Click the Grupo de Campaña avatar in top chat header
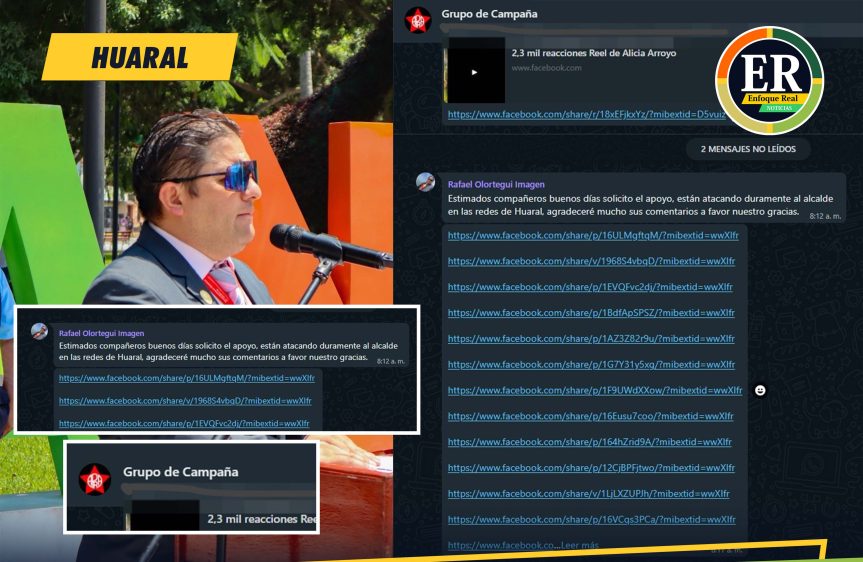 click(418, 17)
